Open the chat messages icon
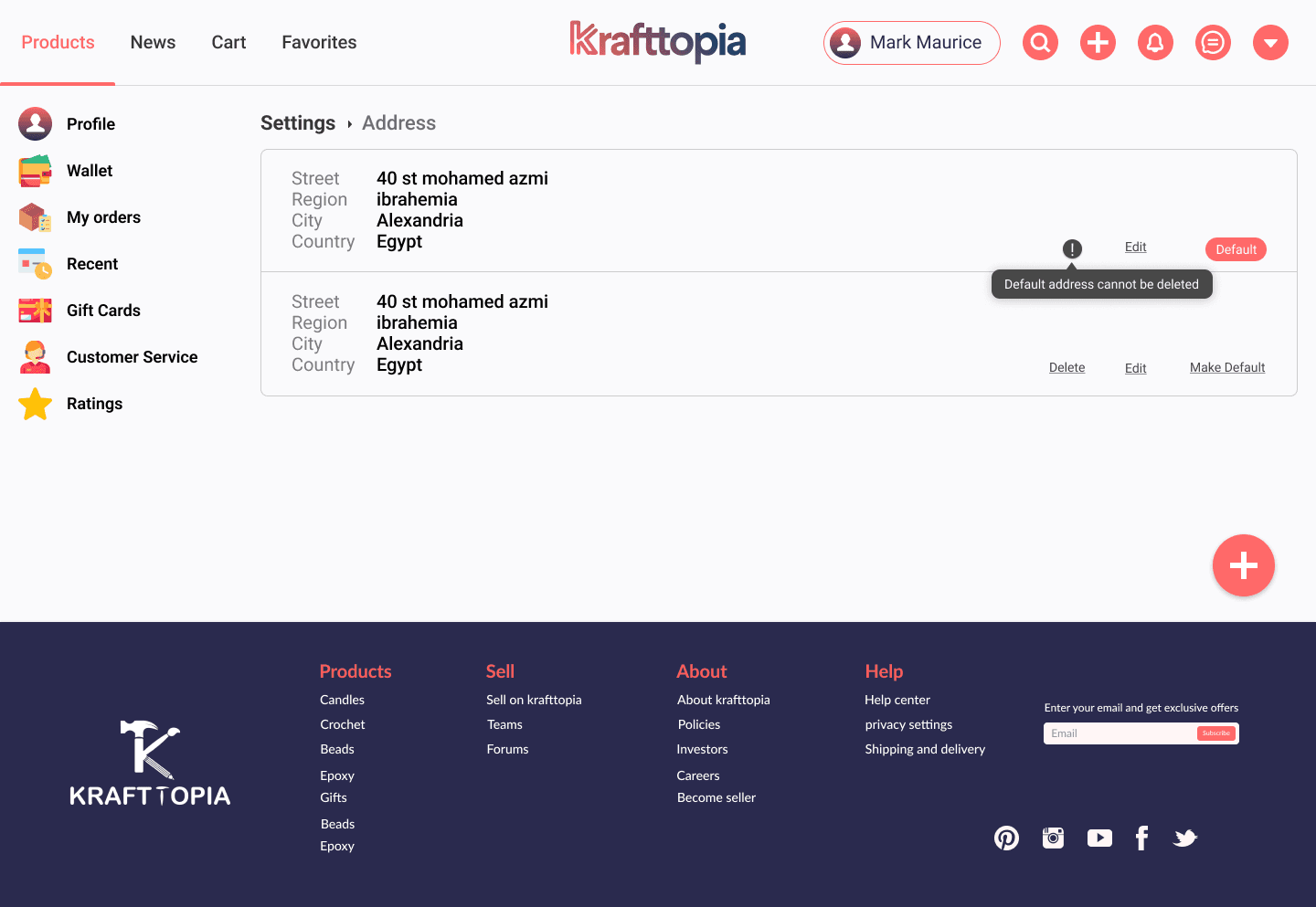The height and width of the screenshot is (907, 1316). click(x=1213, y=43)
